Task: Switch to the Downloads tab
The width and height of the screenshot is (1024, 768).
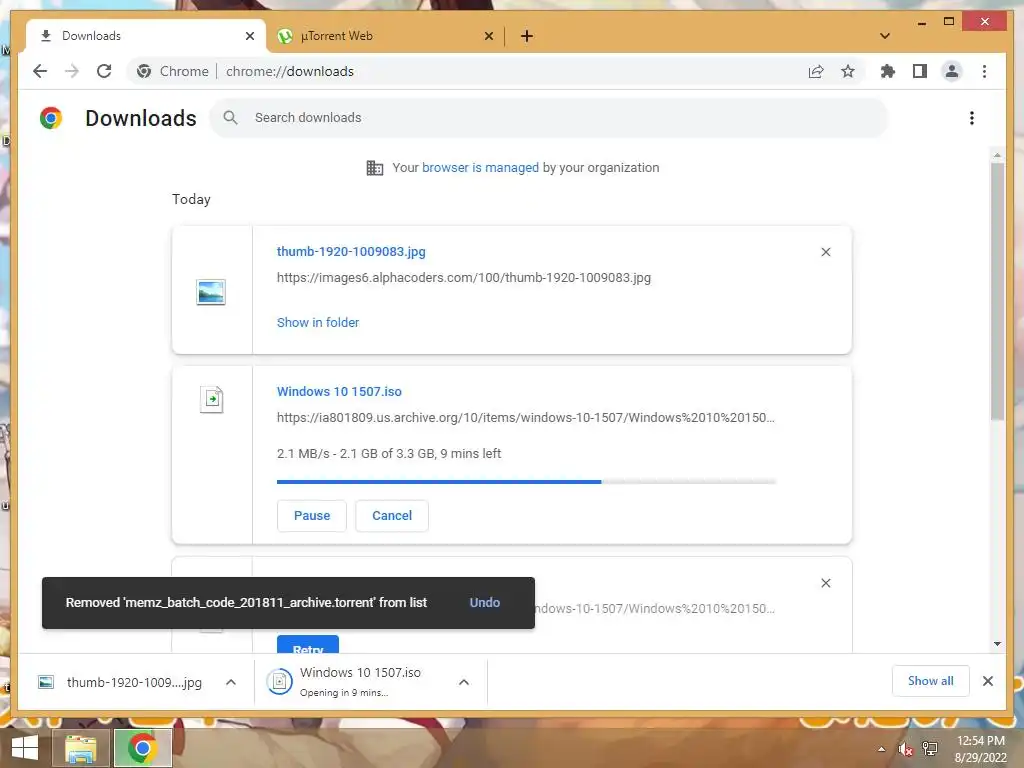Action: click(146, 36)
